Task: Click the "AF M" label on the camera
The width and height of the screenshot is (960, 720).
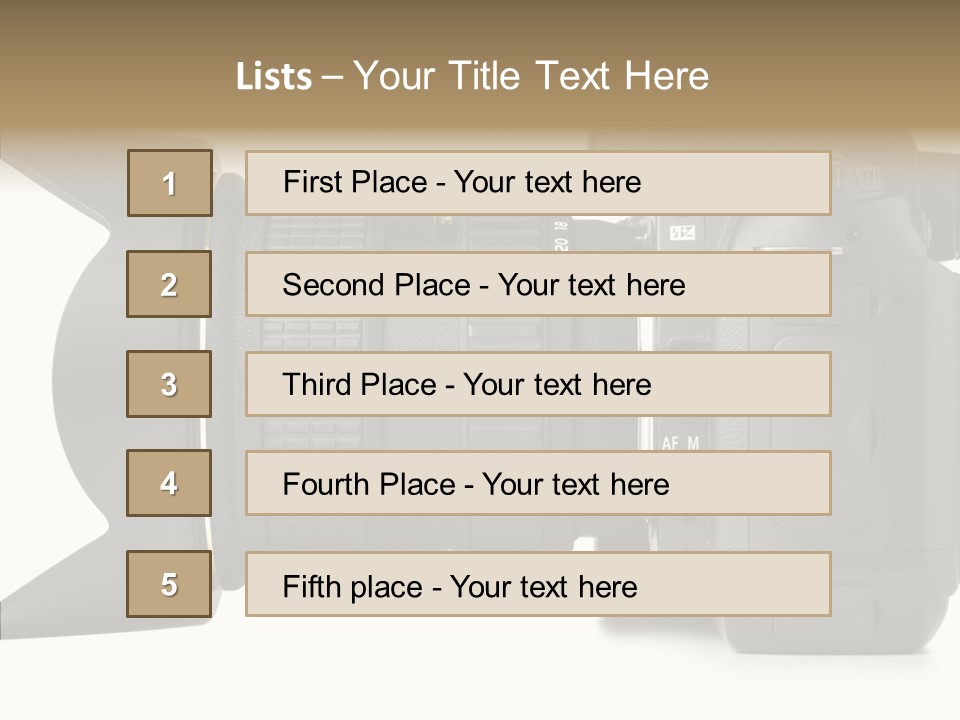Action: click(x=680, y=441)
